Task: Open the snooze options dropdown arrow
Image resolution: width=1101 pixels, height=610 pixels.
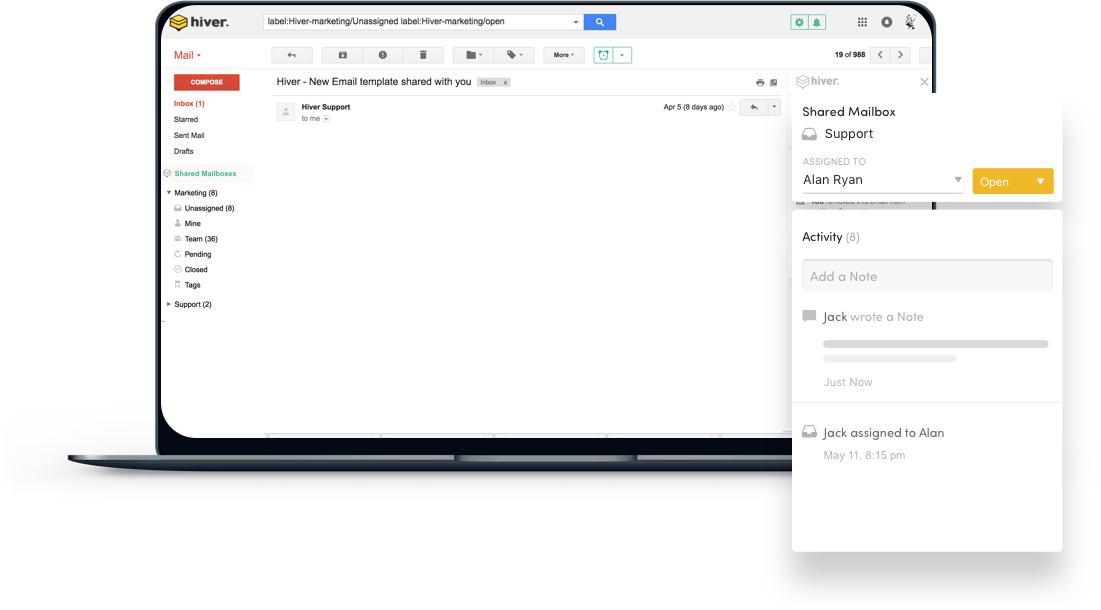Action: [x=622, y=55]
